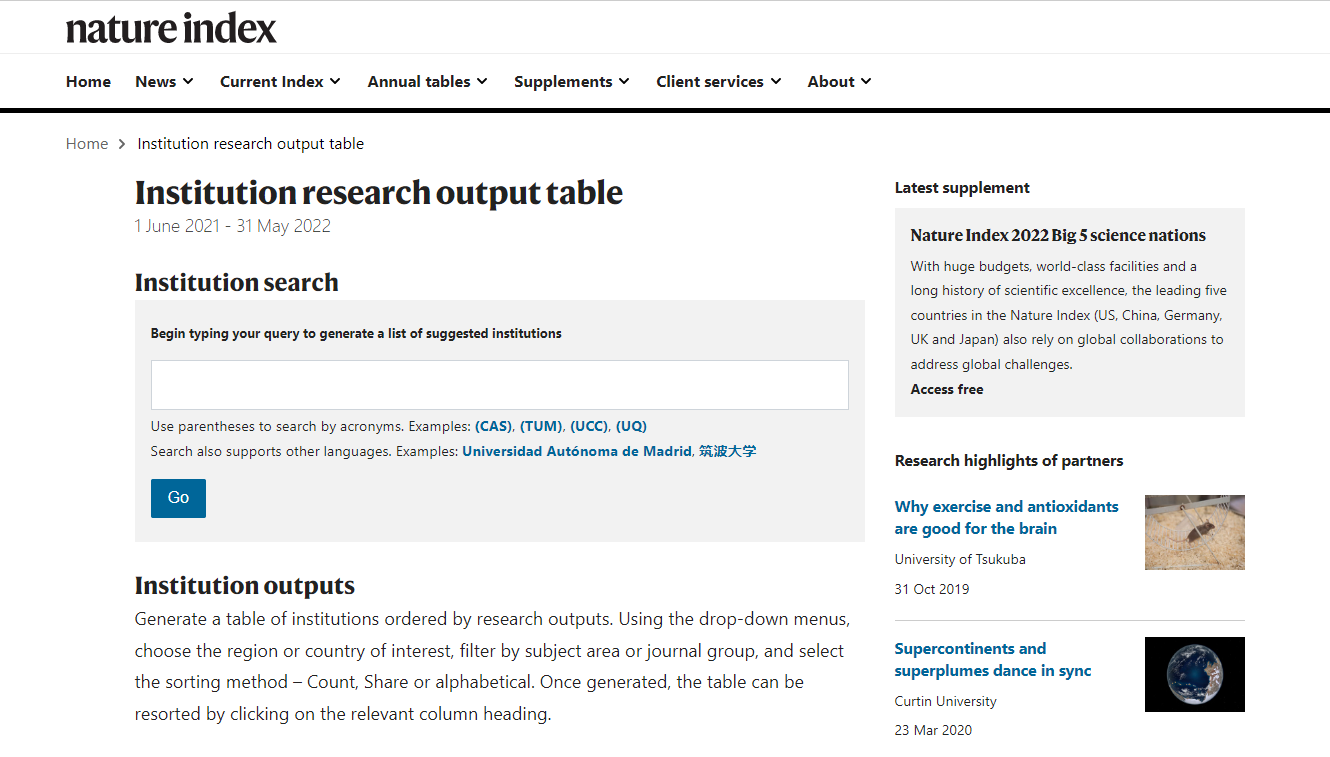Open the Client services dropdown
The width and height of the screenshot is (1330, 757).
click(718, 82)
